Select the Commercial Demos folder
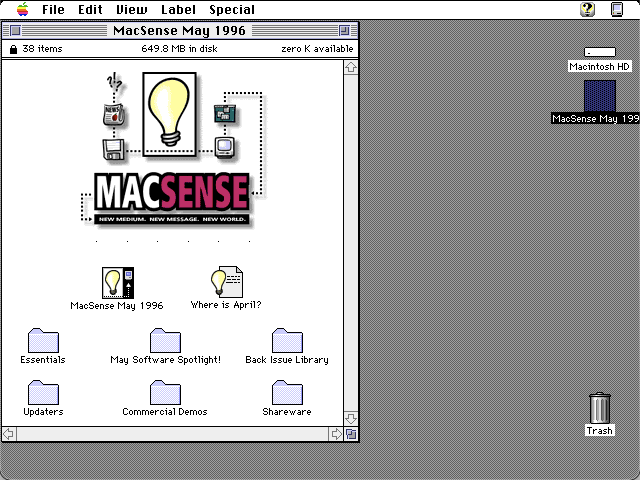640x480 pixels. (165, 393)
